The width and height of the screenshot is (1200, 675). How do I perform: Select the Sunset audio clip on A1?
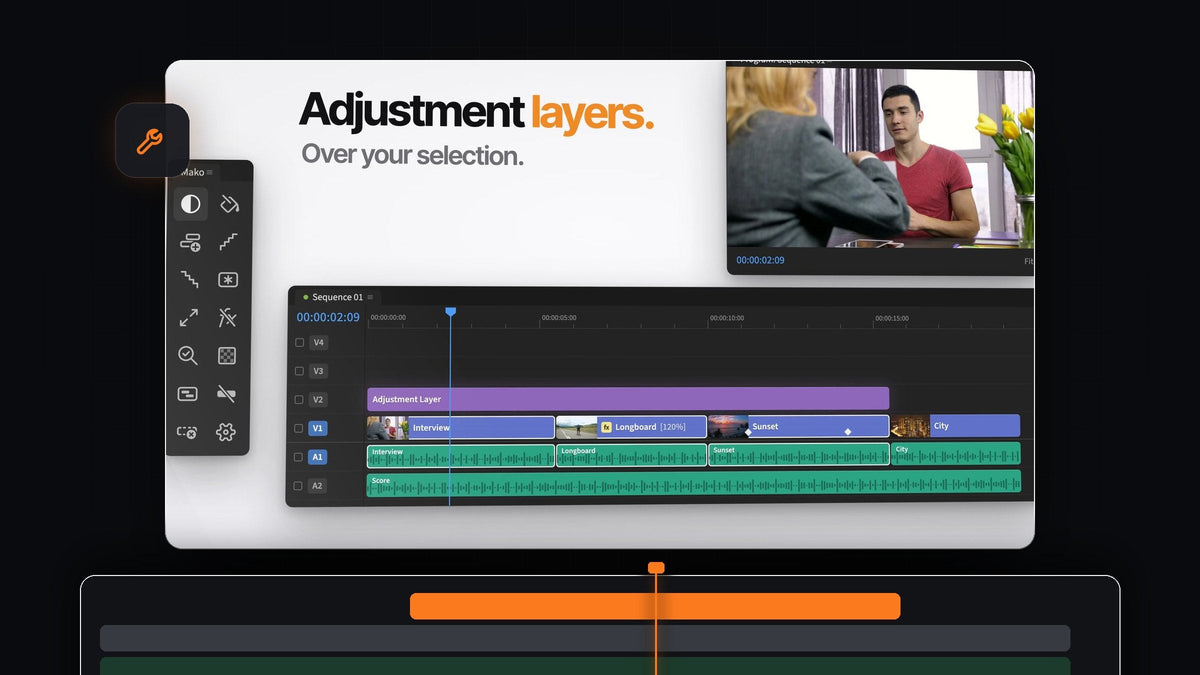799,454
